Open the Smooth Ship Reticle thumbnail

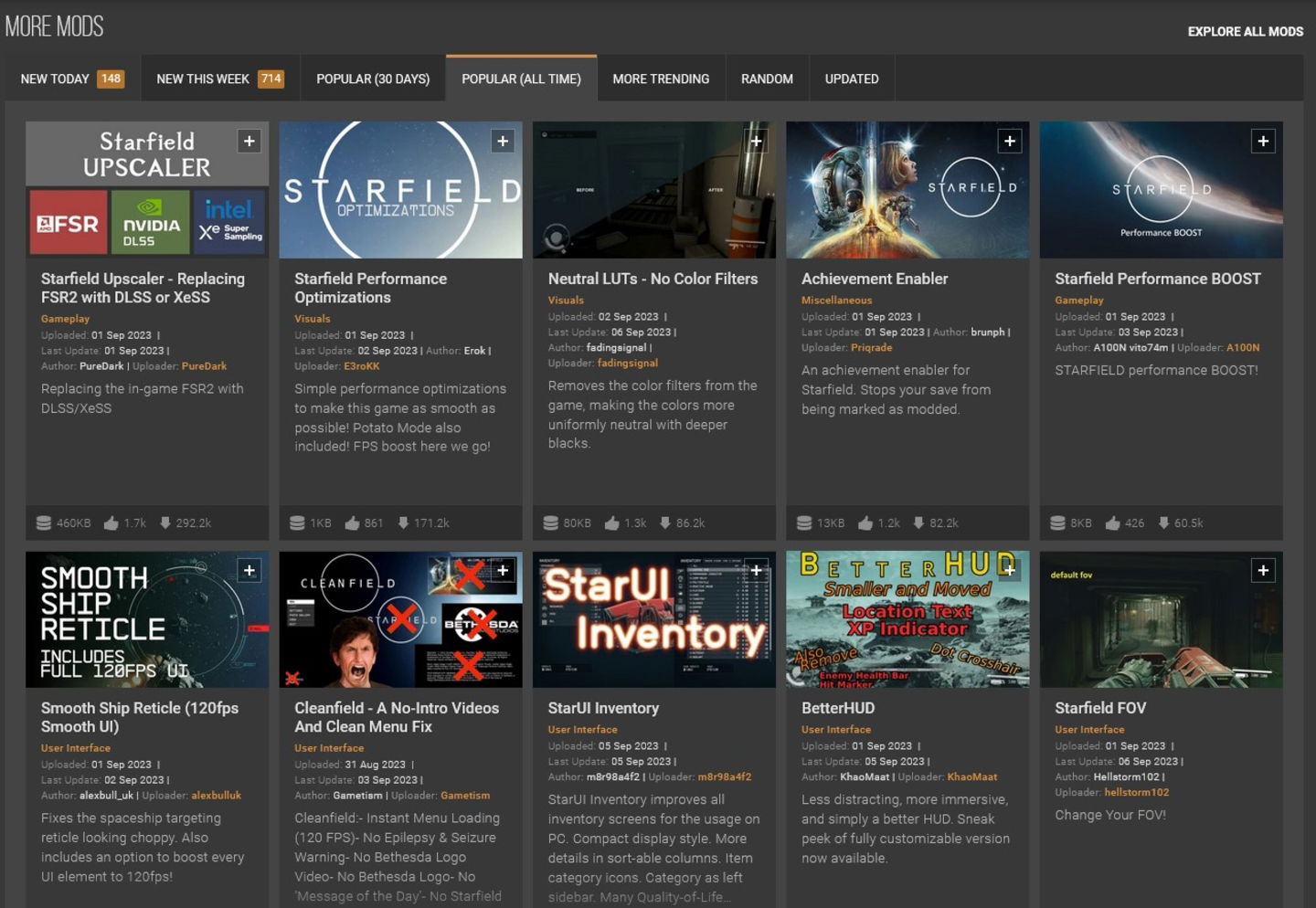tap(147, 619)
